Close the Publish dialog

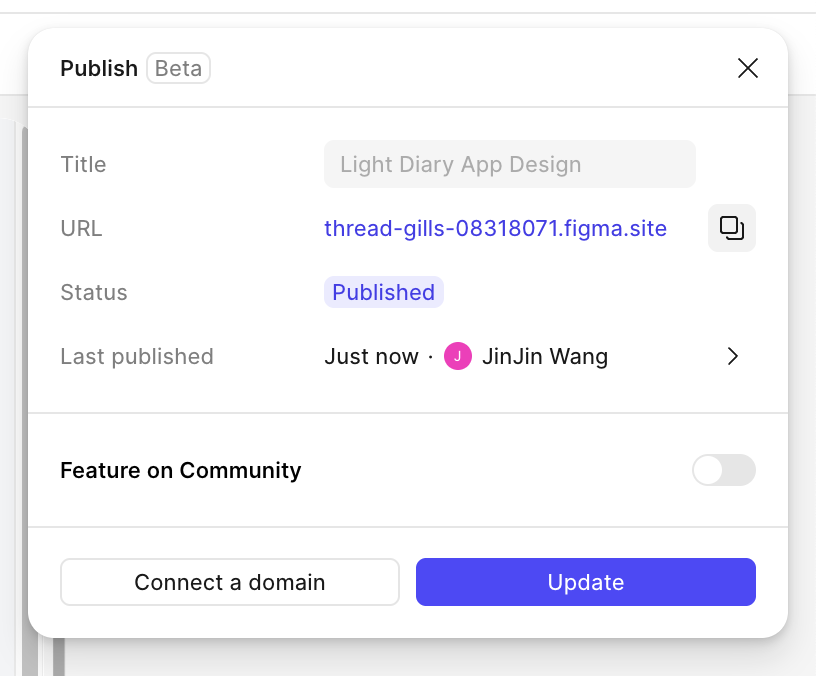click(747, 68)
